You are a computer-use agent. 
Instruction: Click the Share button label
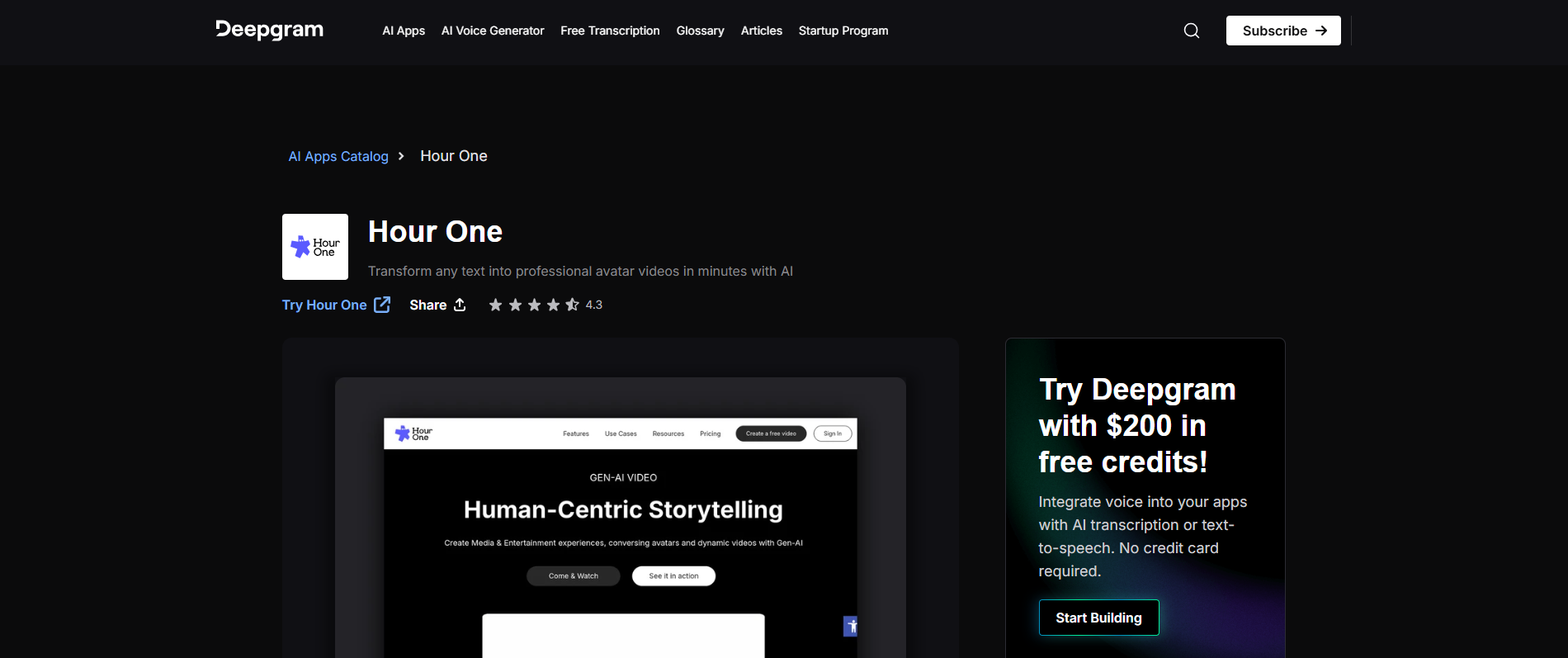click(x=427, y=305)
